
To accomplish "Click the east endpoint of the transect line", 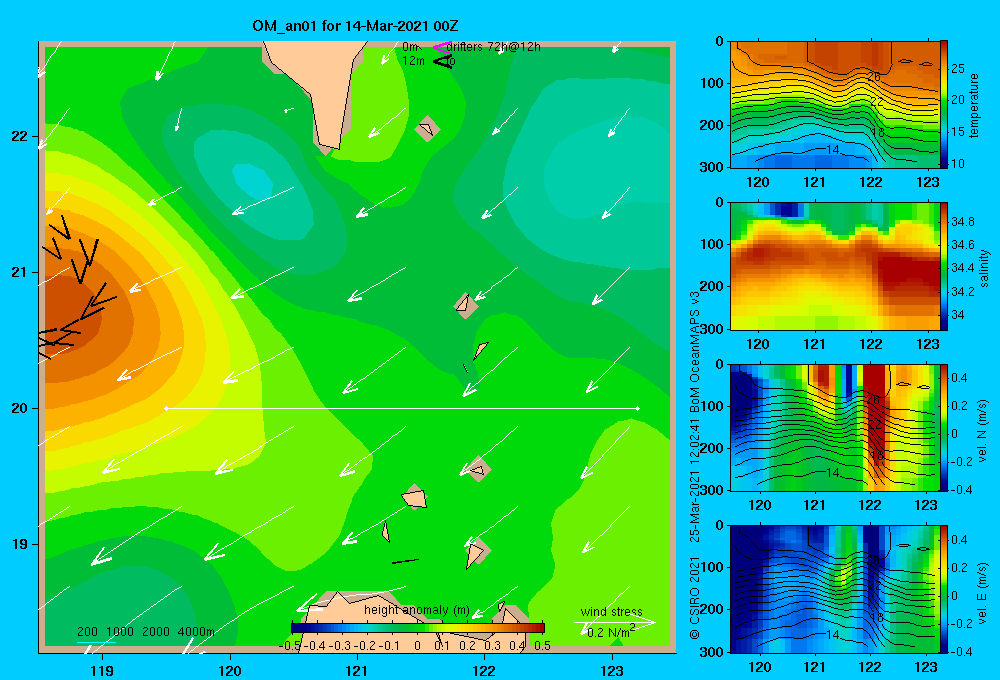I will pyautogui.click(x=638, y=408).
